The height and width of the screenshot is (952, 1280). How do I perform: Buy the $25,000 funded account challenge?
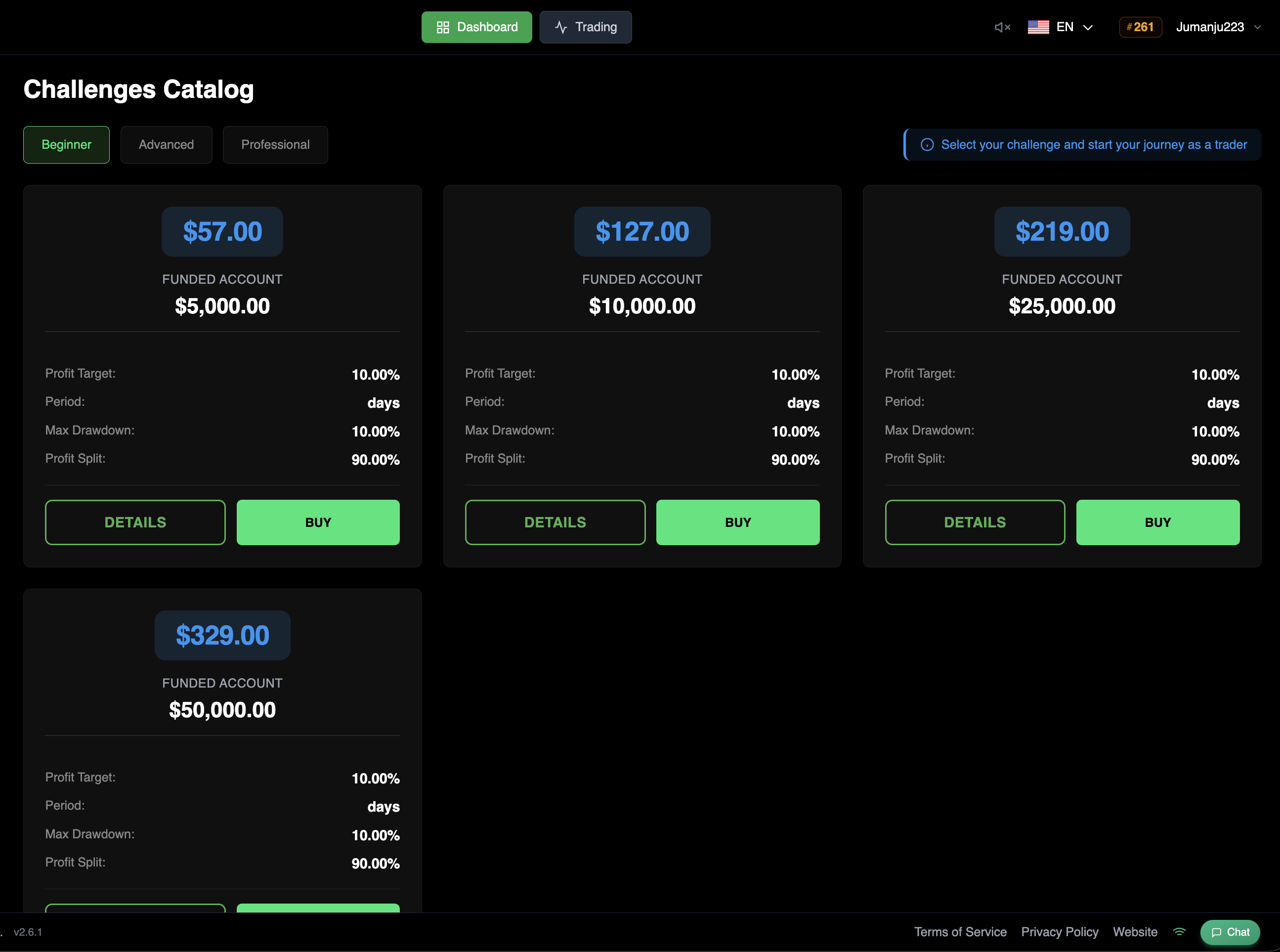point(1157,522)
